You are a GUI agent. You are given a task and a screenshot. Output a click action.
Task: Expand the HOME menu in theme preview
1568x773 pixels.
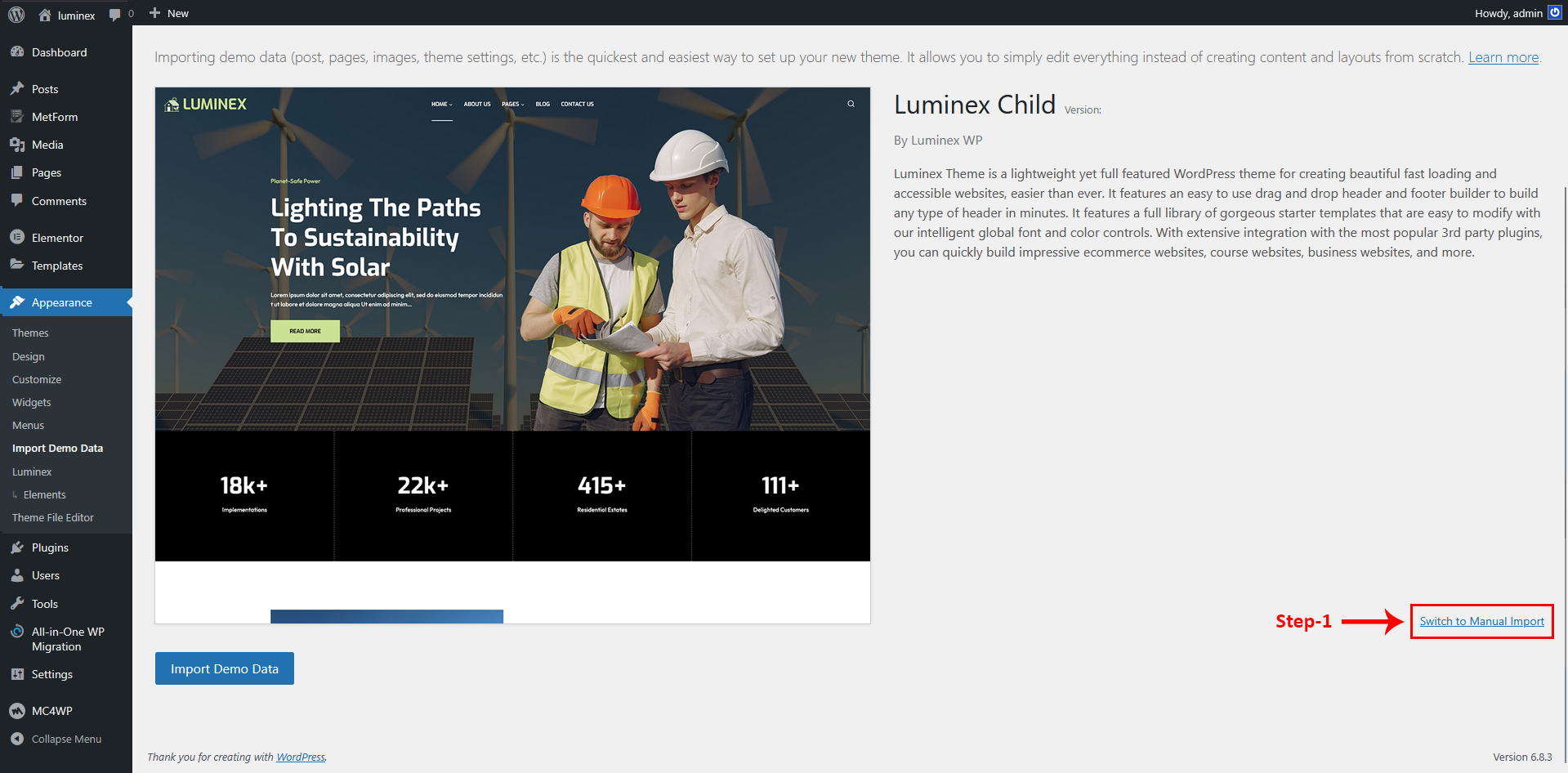tap(441, 105)
